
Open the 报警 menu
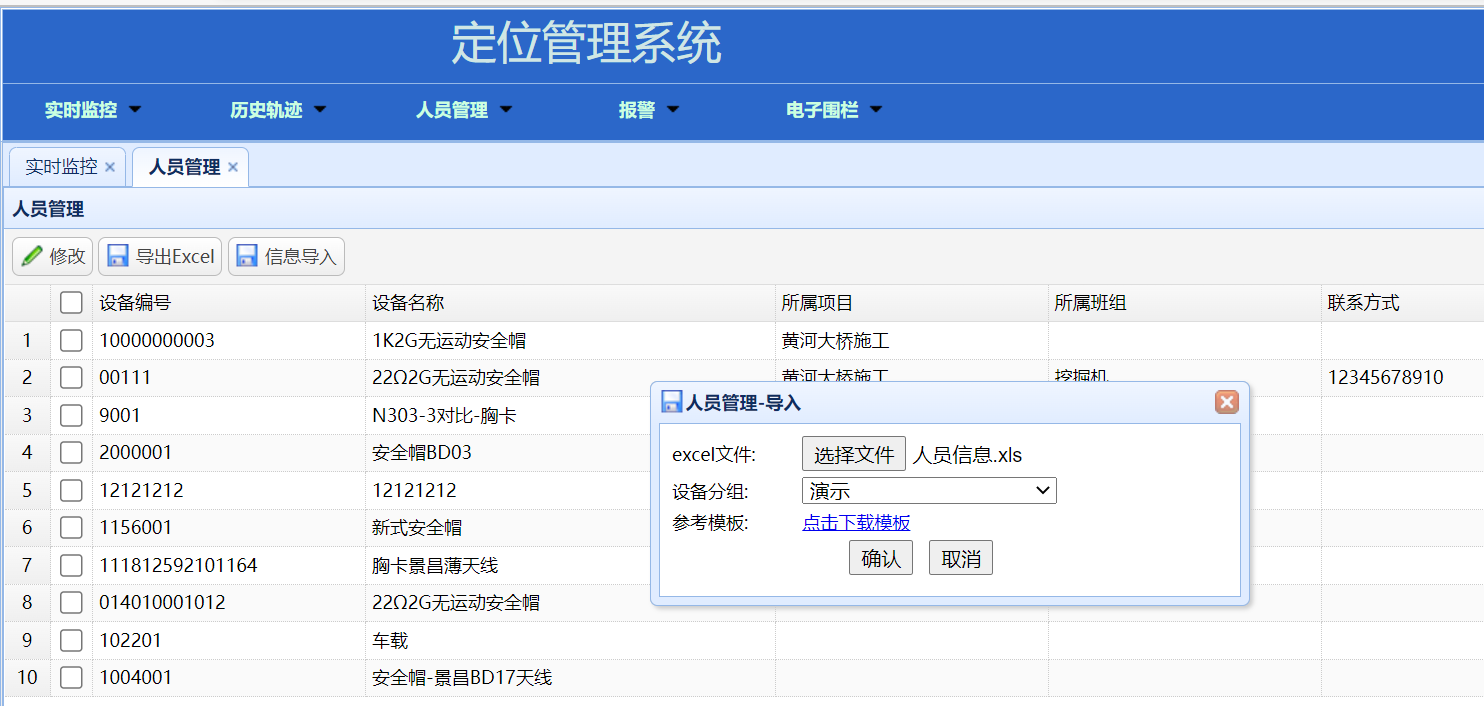[x=647, y=110]
